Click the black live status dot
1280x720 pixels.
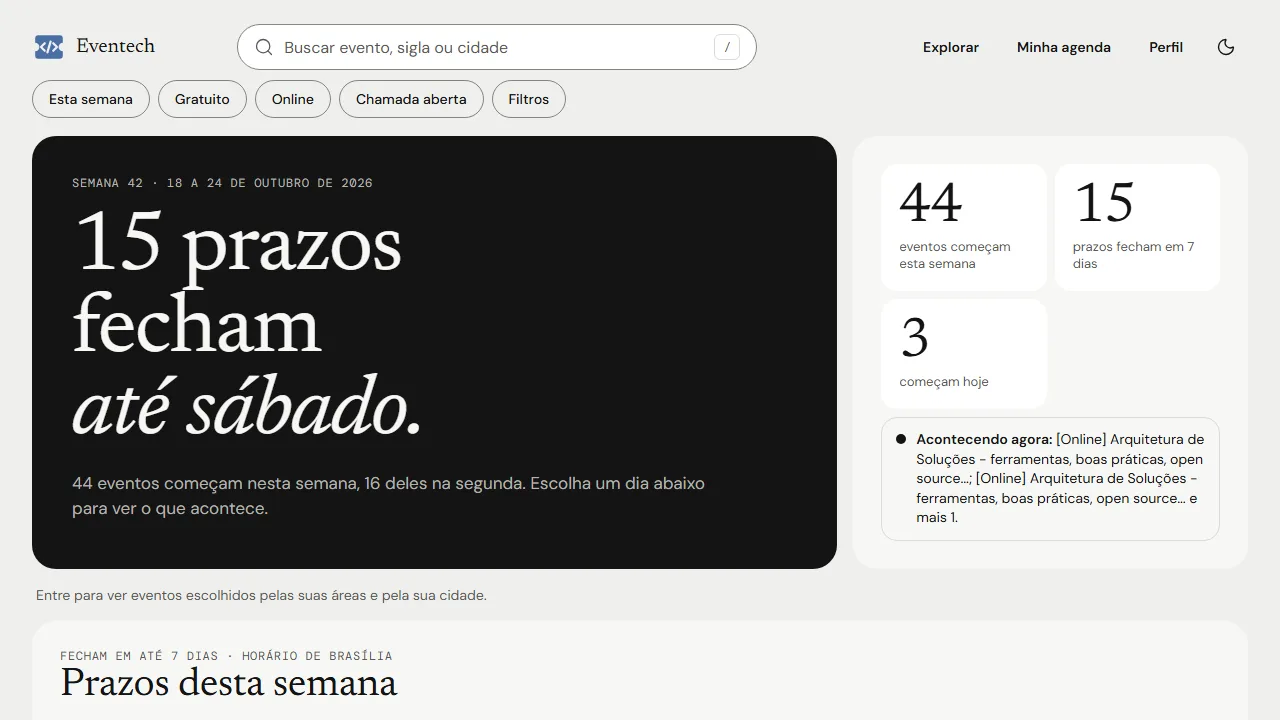click(901, 439)
